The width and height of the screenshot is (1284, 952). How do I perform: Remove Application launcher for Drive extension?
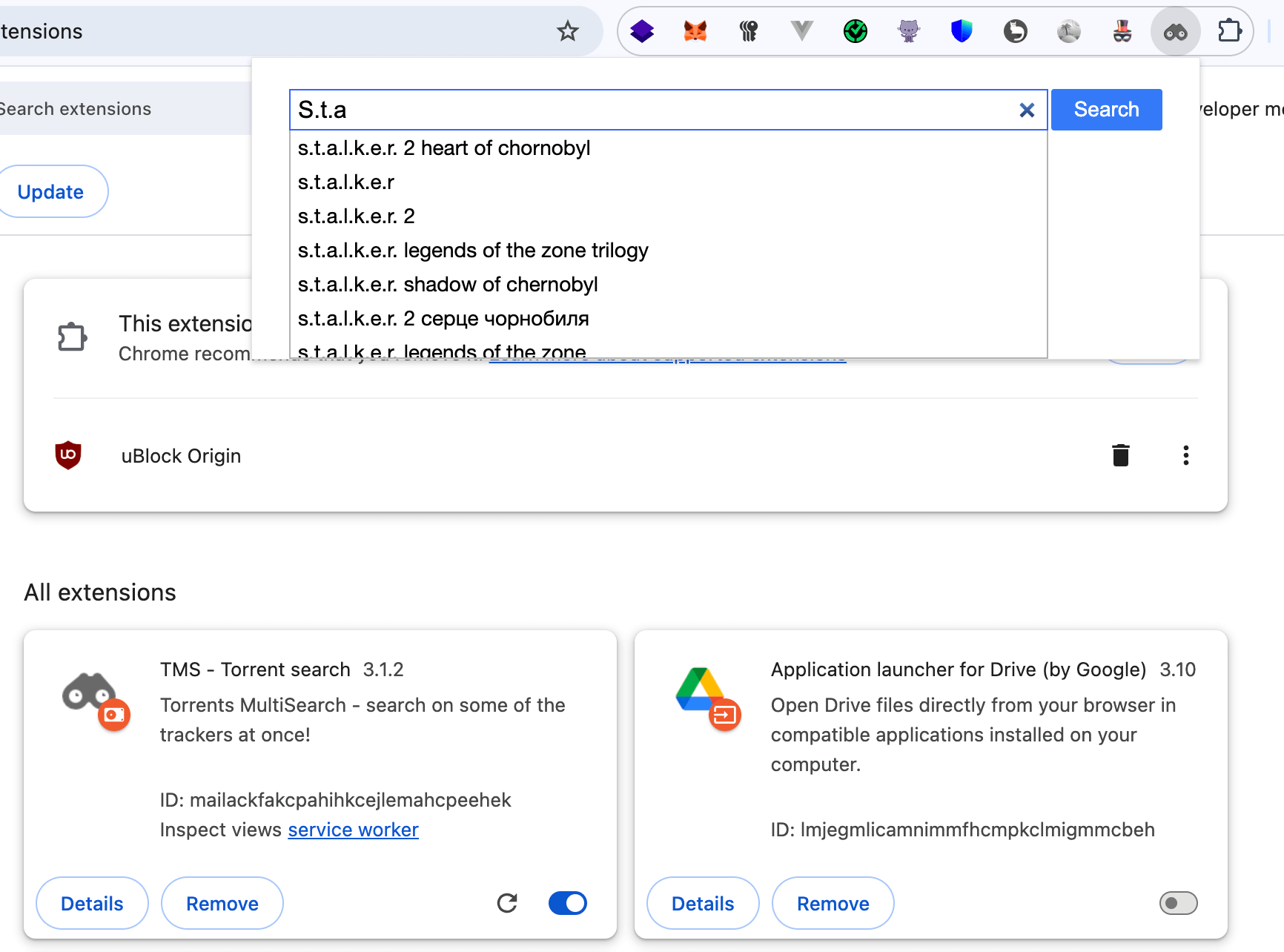833,903
